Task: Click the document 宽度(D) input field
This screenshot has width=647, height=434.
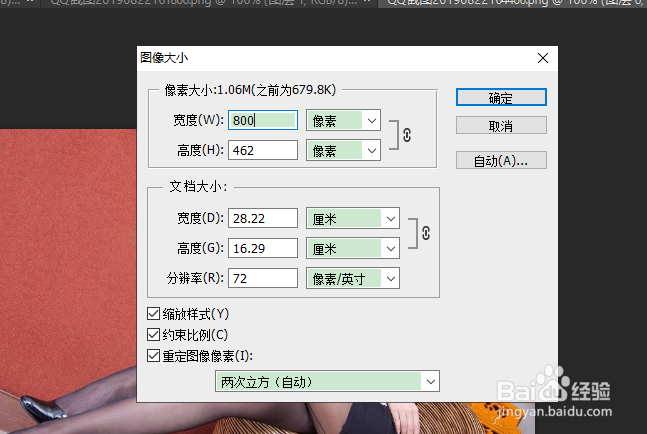Action: point(263,218)
